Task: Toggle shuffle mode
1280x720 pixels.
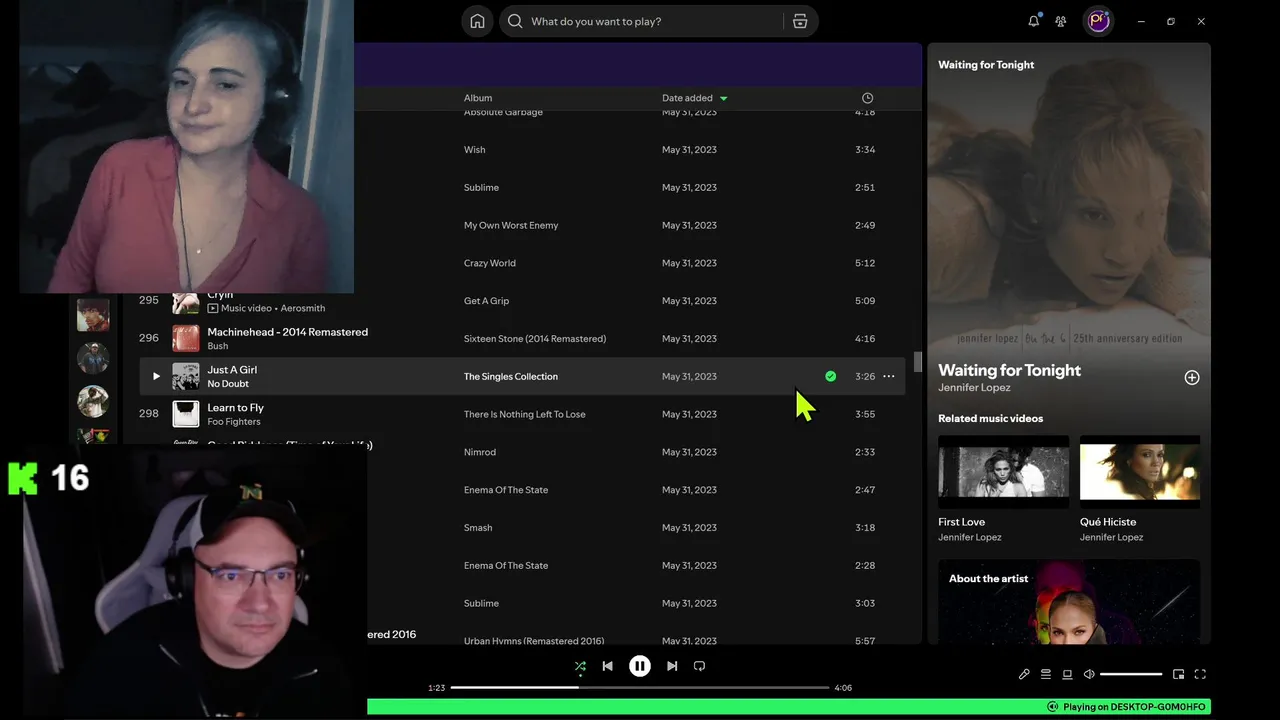Action: click(580, 666)
